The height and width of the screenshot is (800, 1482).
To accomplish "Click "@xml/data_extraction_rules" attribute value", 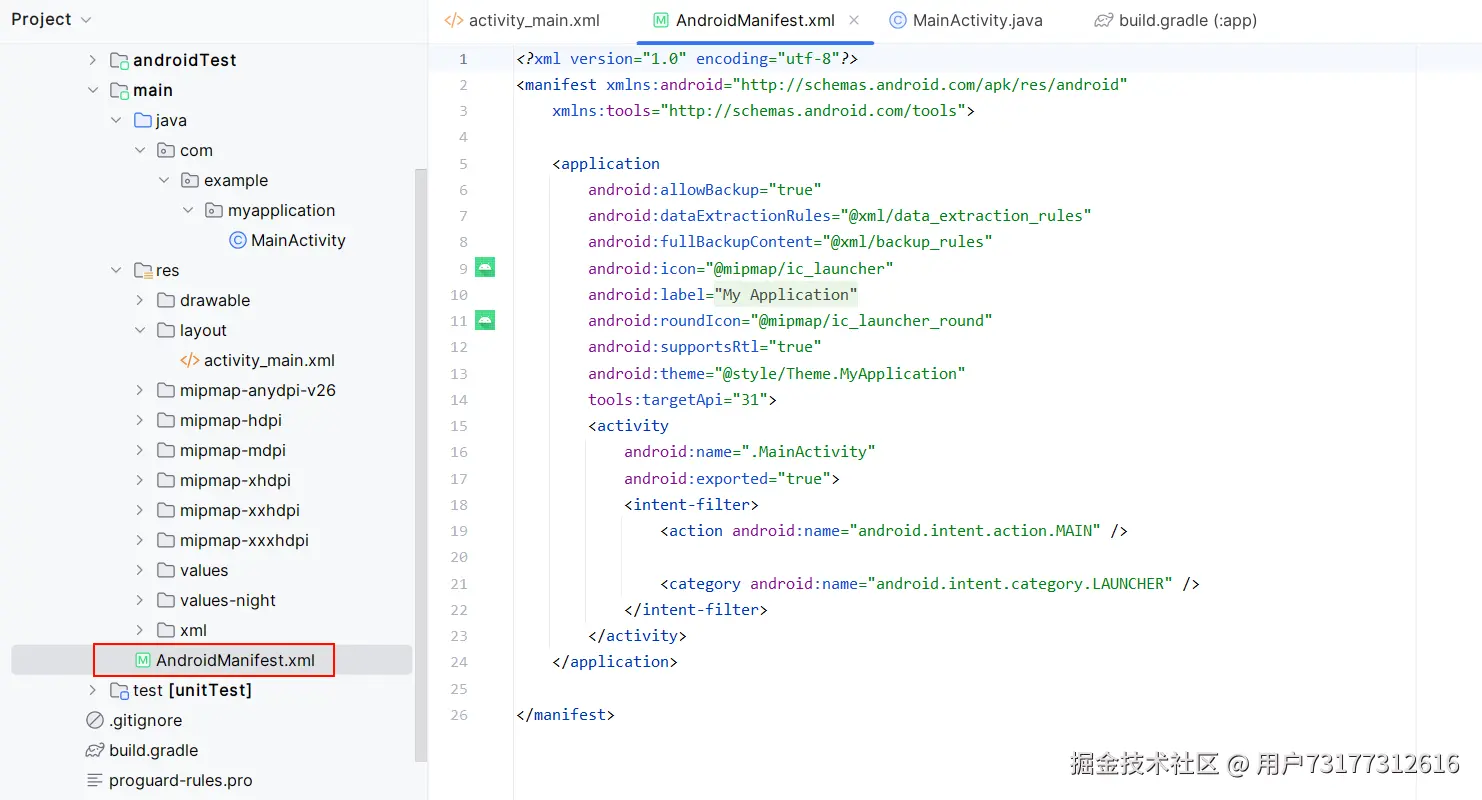I will 965,216.
